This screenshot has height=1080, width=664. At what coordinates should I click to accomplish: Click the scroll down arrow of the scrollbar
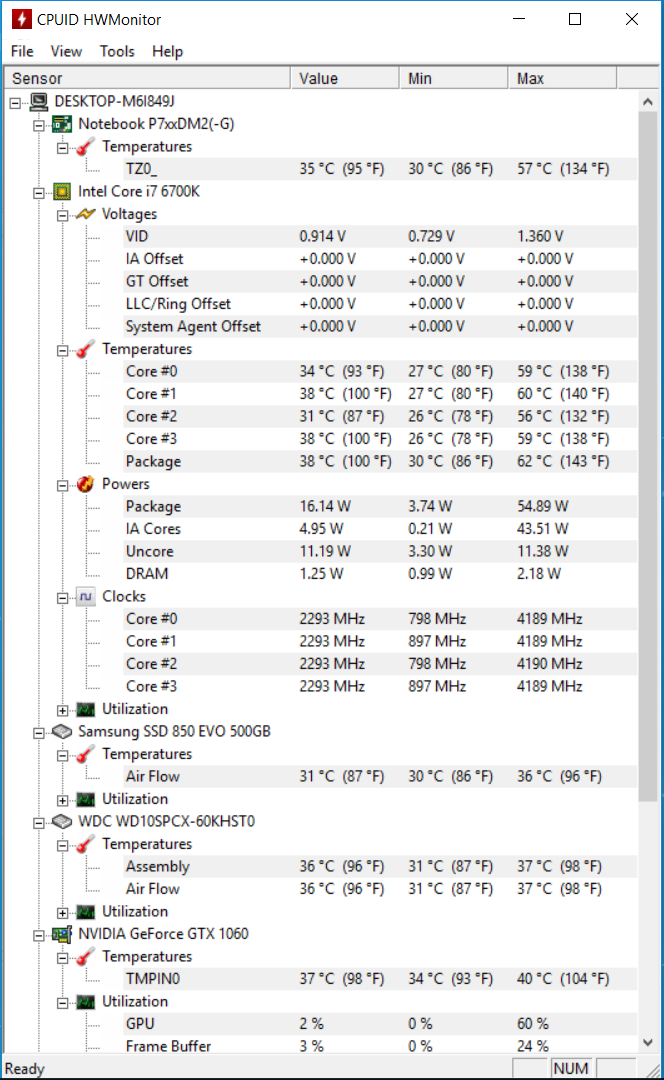647,1042
